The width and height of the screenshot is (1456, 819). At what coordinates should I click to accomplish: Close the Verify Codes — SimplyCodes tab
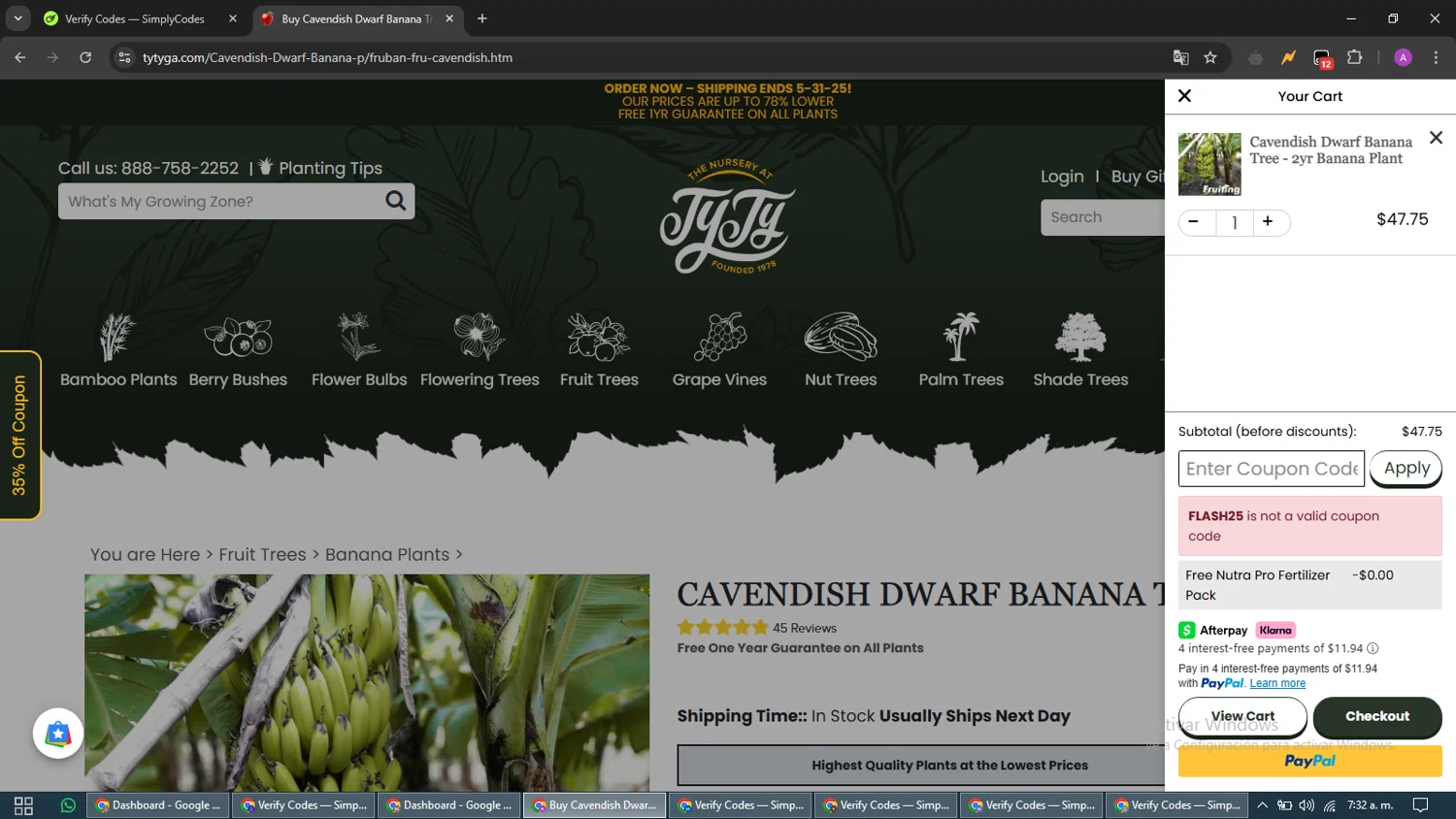pos(233,18)
